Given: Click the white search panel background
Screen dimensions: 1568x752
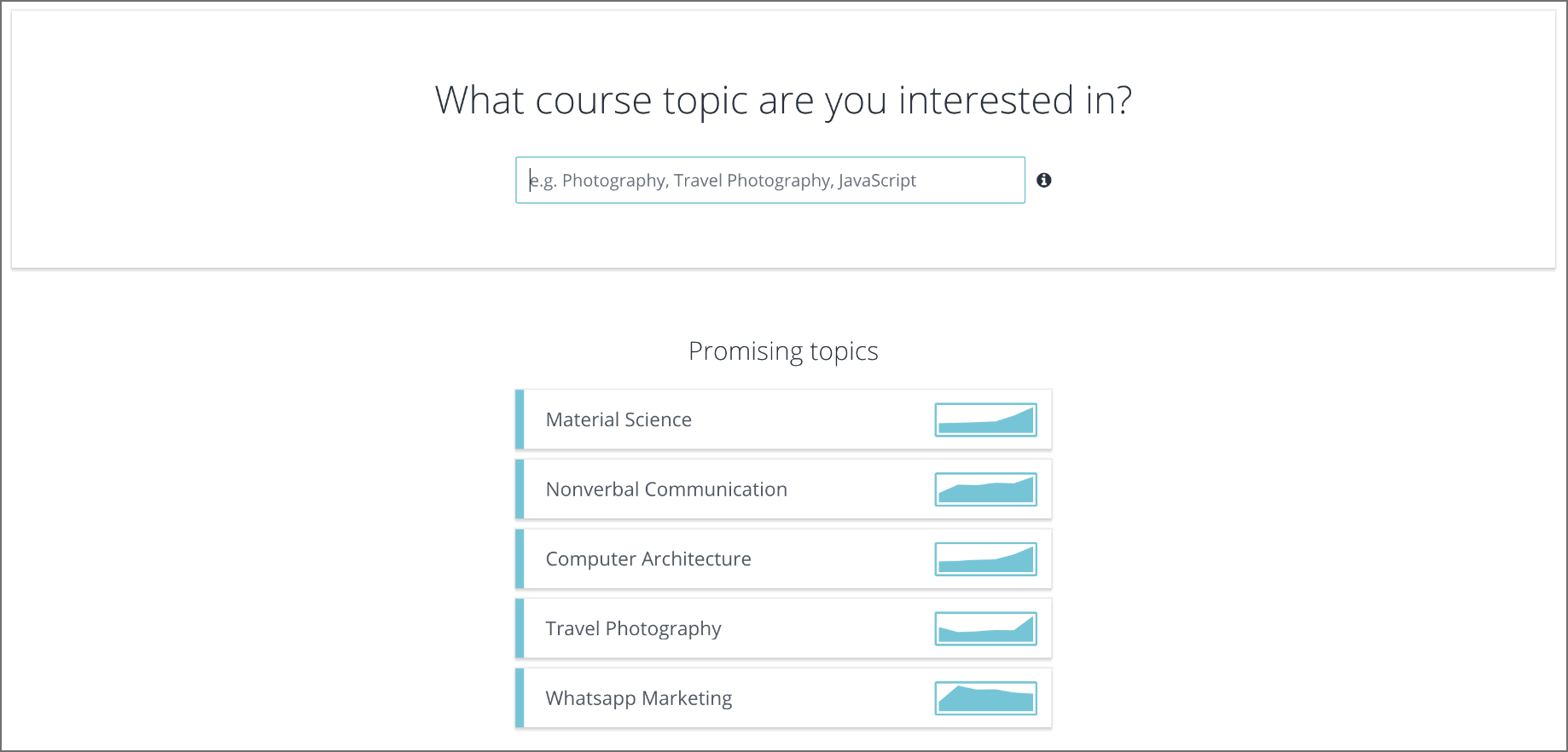Looking at the screenshot, I should click(256, 171).
